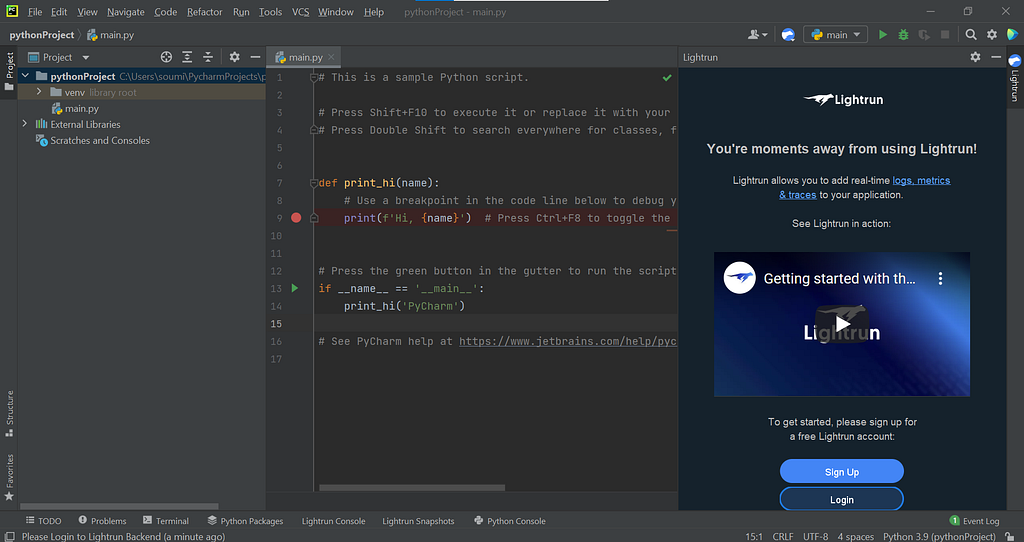Open the File menu

click(x=35, y=12)
